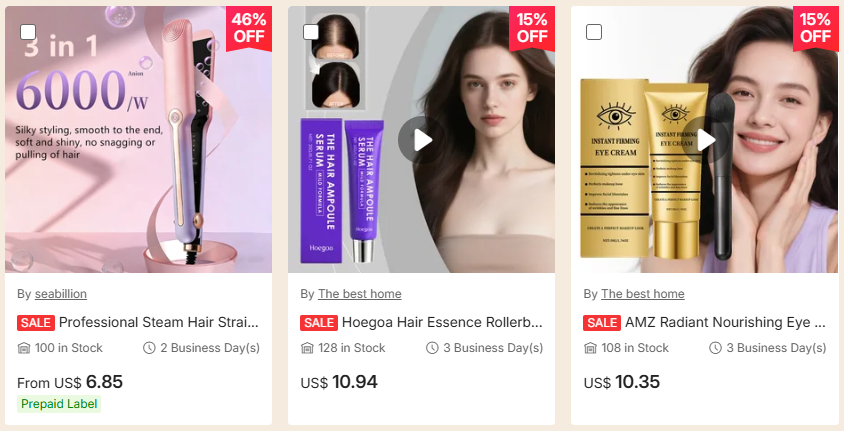The height and width of the screenshot is (431, 844).
Task: Play the Instant Firming Eye Cream video
Action: pos(705,140)
